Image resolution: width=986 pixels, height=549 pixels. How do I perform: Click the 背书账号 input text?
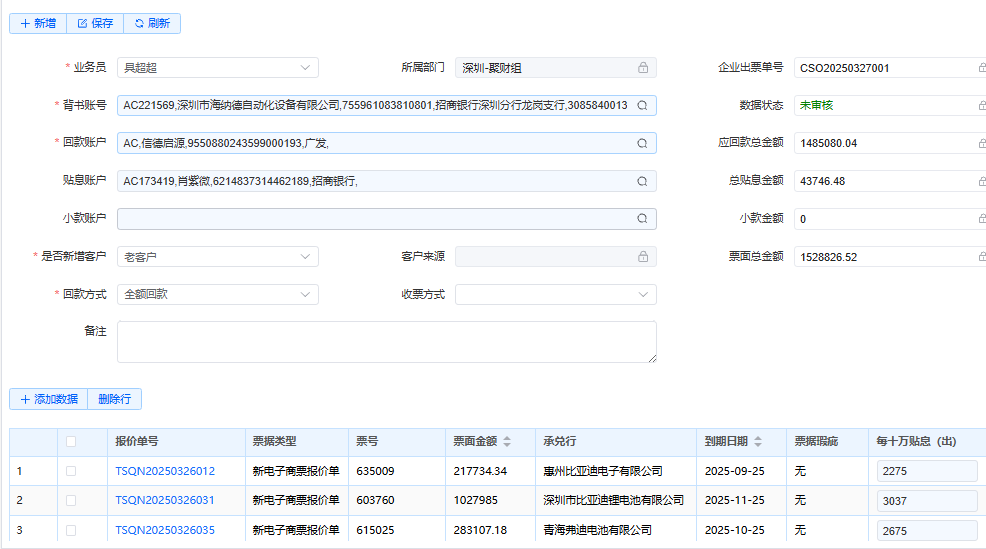375,106
